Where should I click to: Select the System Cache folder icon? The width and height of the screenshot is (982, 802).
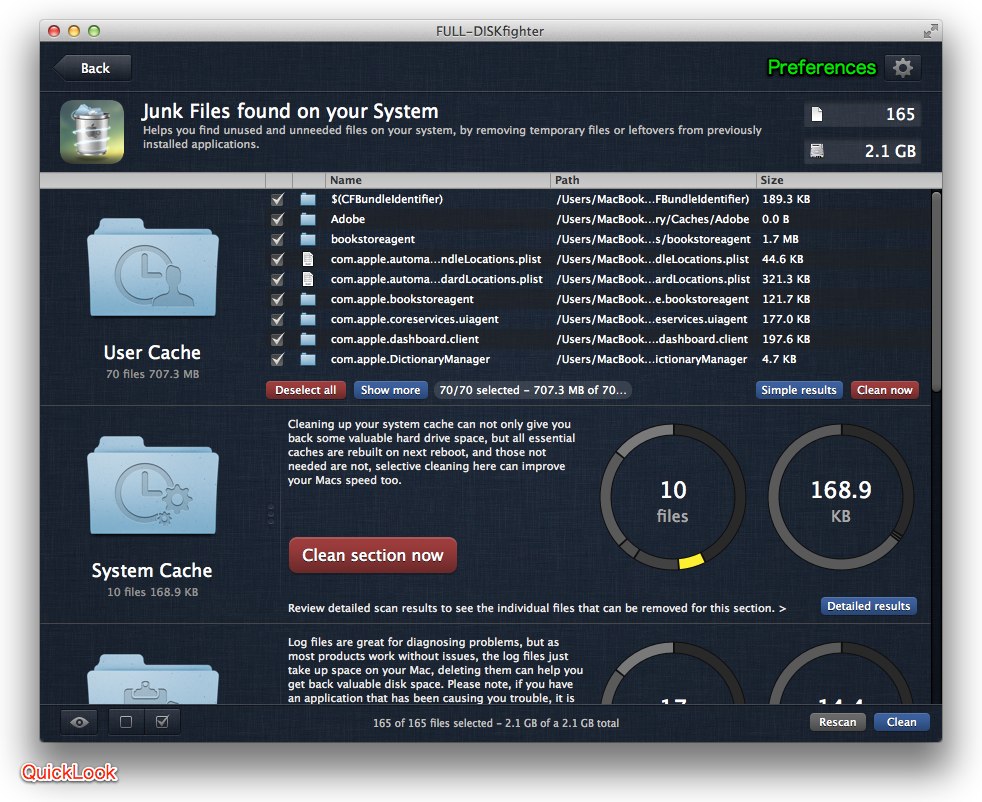(153, 485)
